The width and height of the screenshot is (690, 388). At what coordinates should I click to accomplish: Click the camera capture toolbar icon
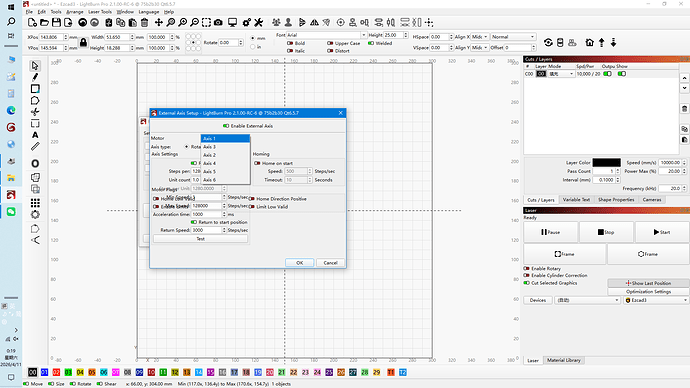point(218,22)
